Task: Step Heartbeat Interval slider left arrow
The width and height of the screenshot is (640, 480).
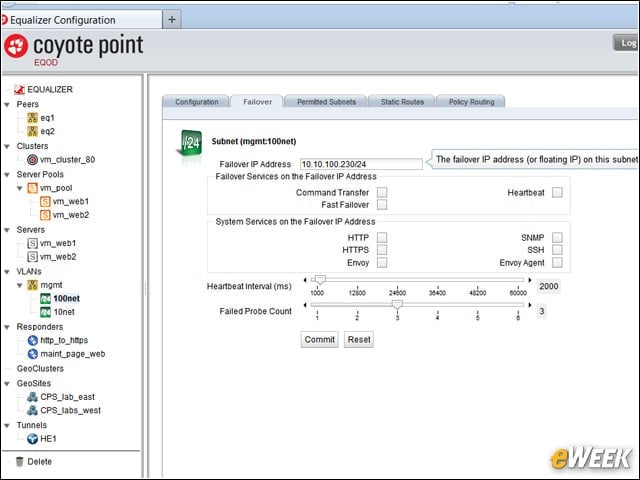Action: [x=305, y=280]
